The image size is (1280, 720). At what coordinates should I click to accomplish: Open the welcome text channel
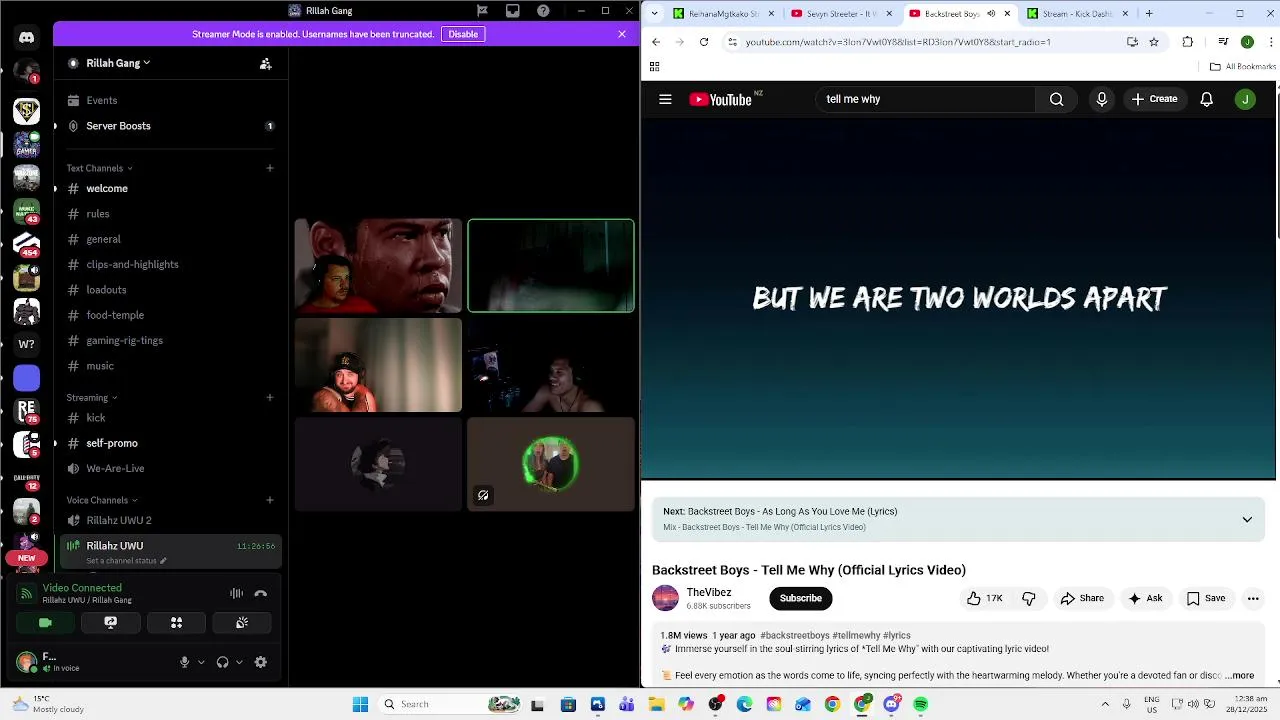point(170,188)
